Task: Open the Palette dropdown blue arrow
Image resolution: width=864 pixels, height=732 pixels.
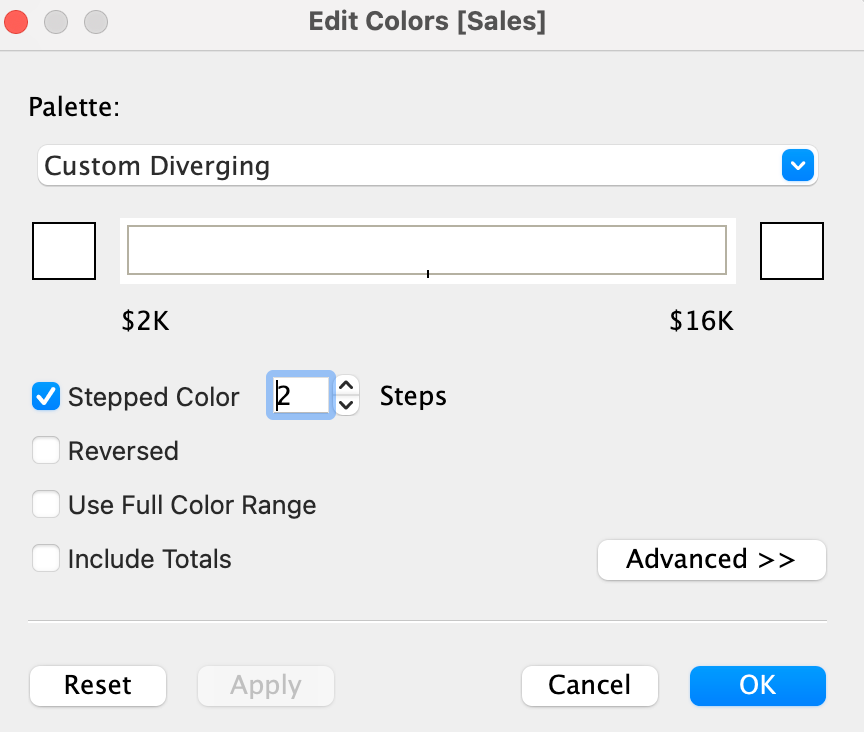Action: [797, 165]
